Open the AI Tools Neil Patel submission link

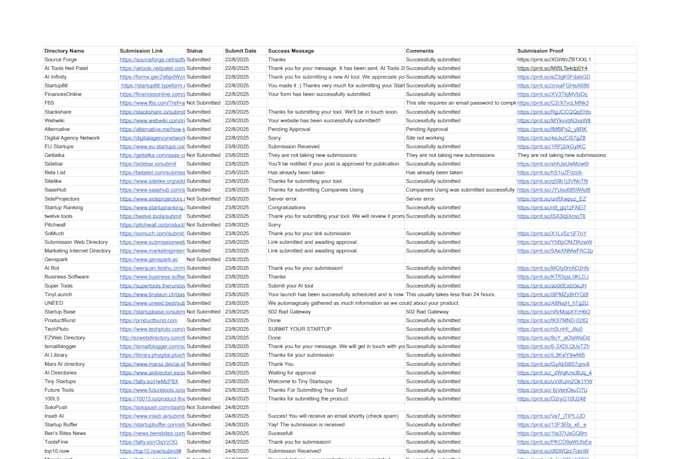pos(152,68)
